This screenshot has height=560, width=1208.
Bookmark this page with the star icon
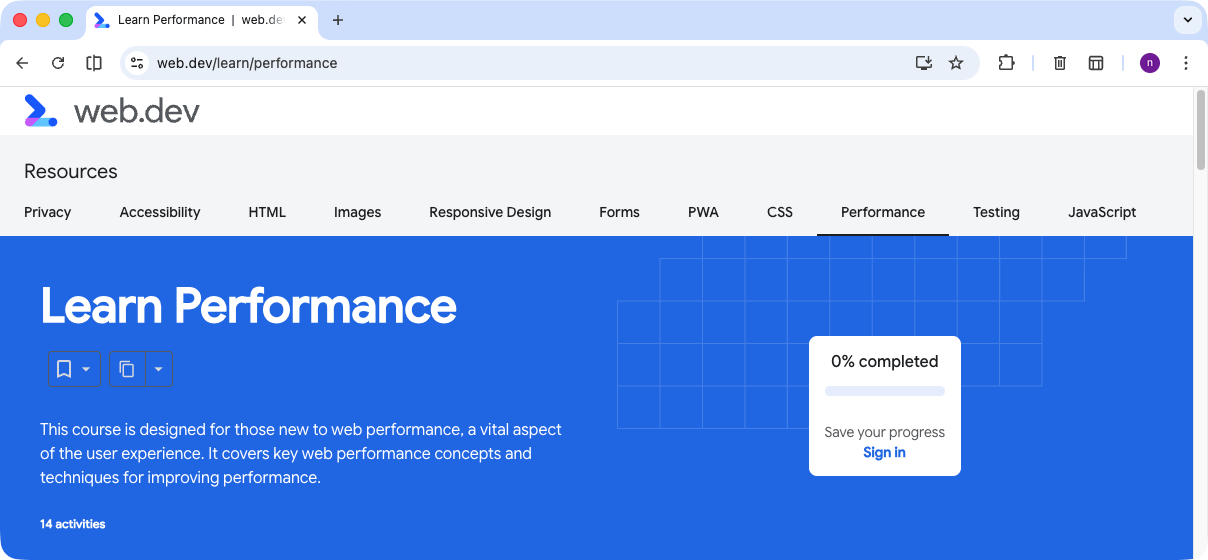tap(956, 63)
